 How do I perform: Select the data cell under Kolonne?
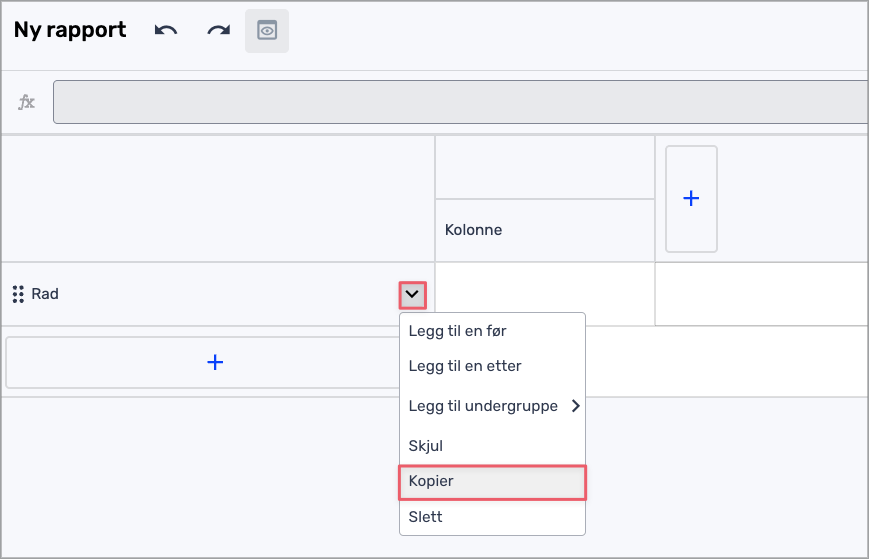coord(545,294)
